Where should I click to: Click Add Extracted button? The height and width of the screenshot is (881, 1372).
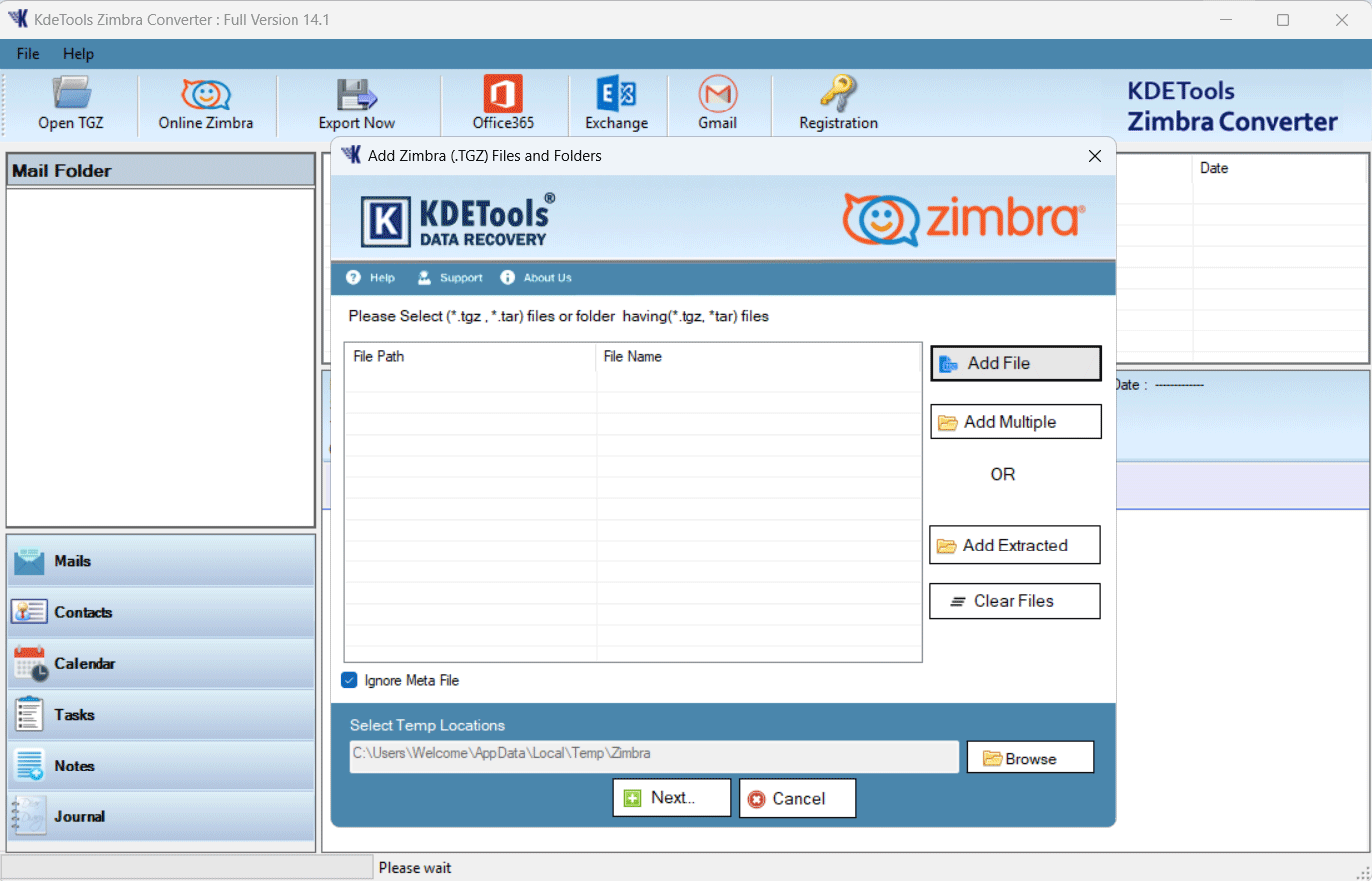click(x=1015, y=546)
